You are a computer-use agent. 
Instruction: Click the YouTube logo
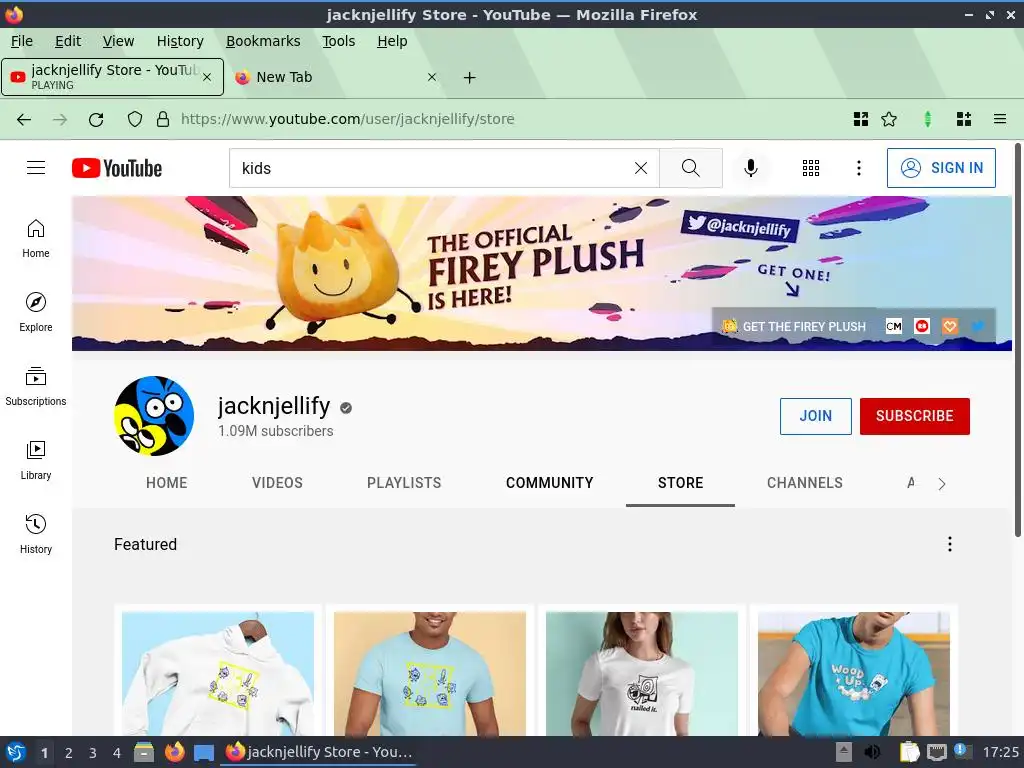coord(117,168)
